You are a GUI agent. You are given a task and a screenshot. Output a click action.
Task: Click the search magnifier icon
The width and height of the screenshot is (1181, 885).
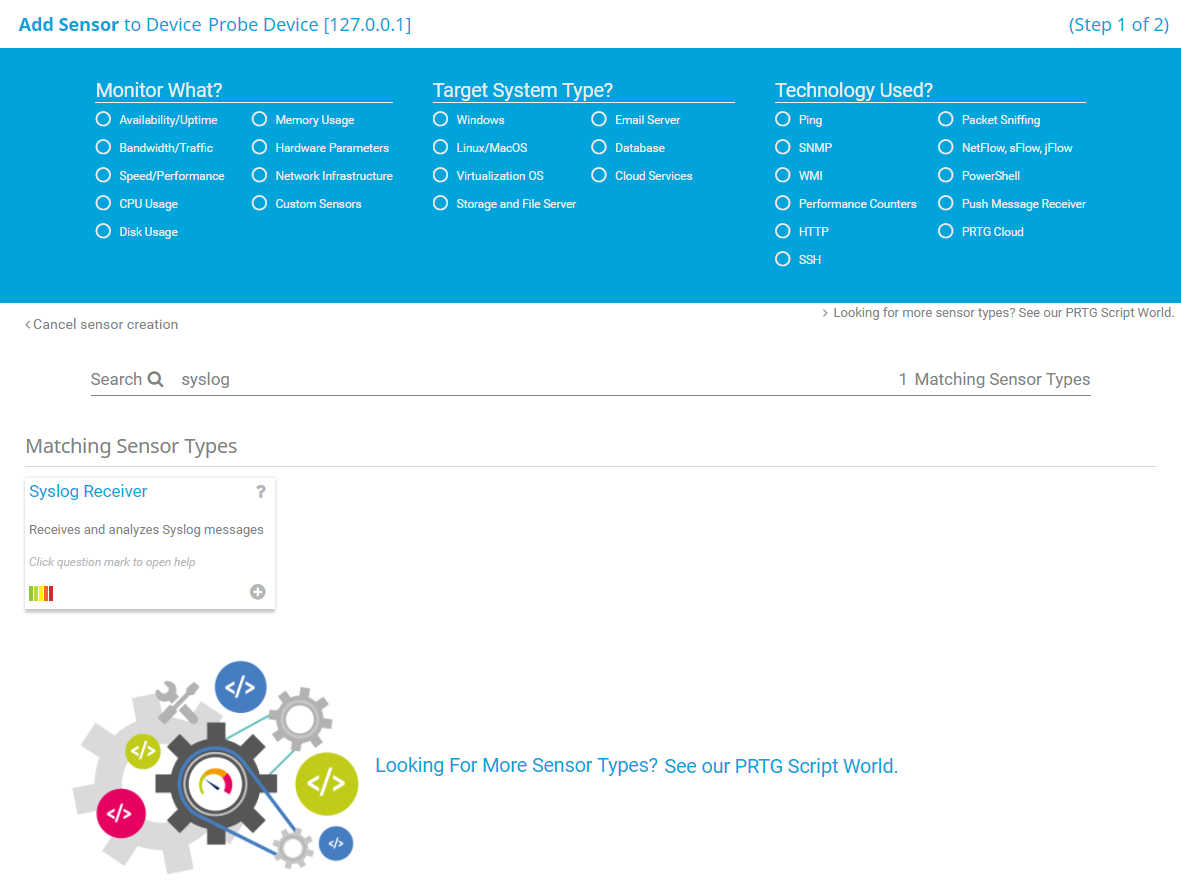point(156,379)
